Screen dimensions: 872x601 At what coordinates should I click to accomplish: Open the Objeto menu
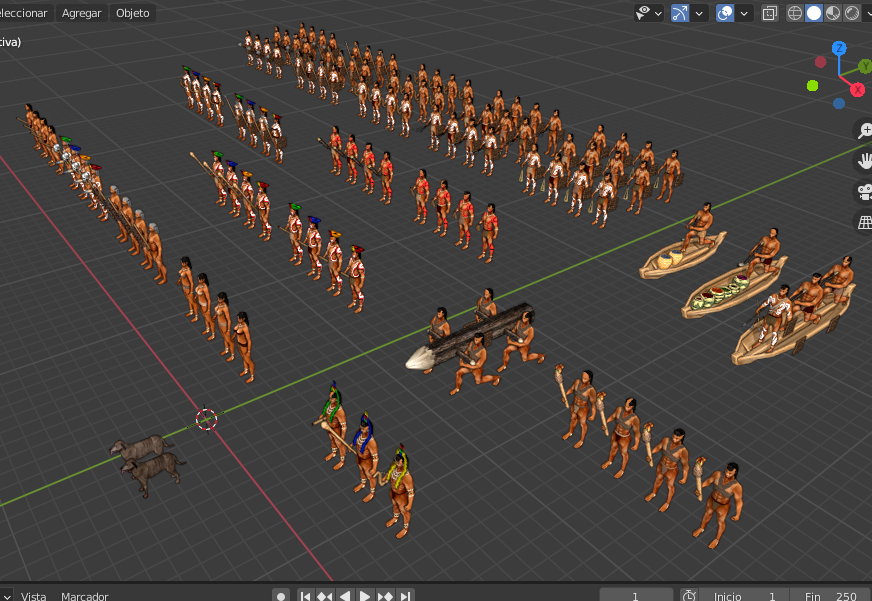pos(132,13)
